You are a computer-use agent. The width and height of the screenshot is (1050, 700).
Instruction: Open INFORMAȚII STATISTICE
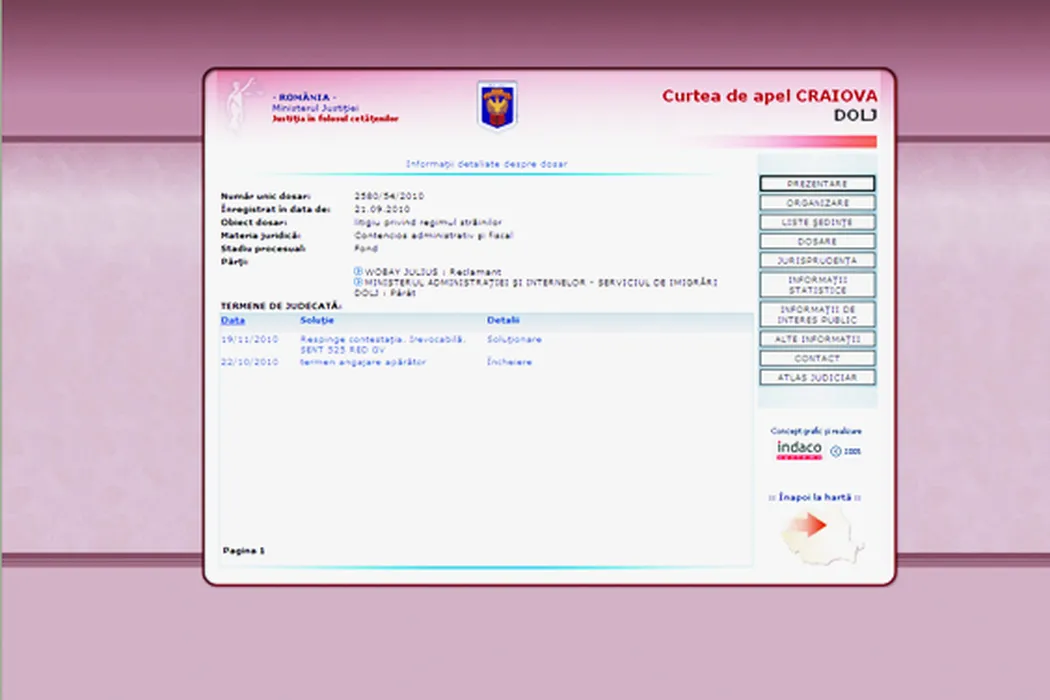[x=817, y=285]
